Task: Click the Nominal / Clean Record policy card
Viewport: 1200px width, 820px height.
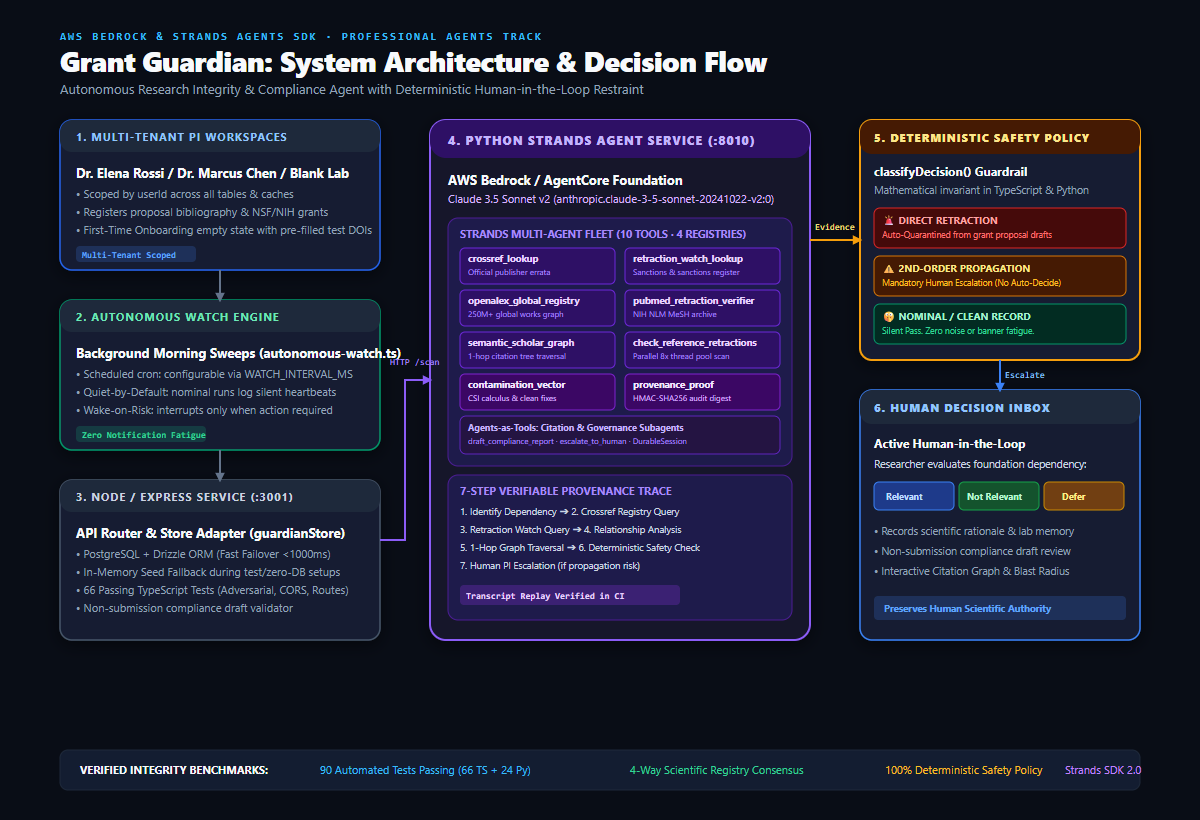Action: 1000,323
